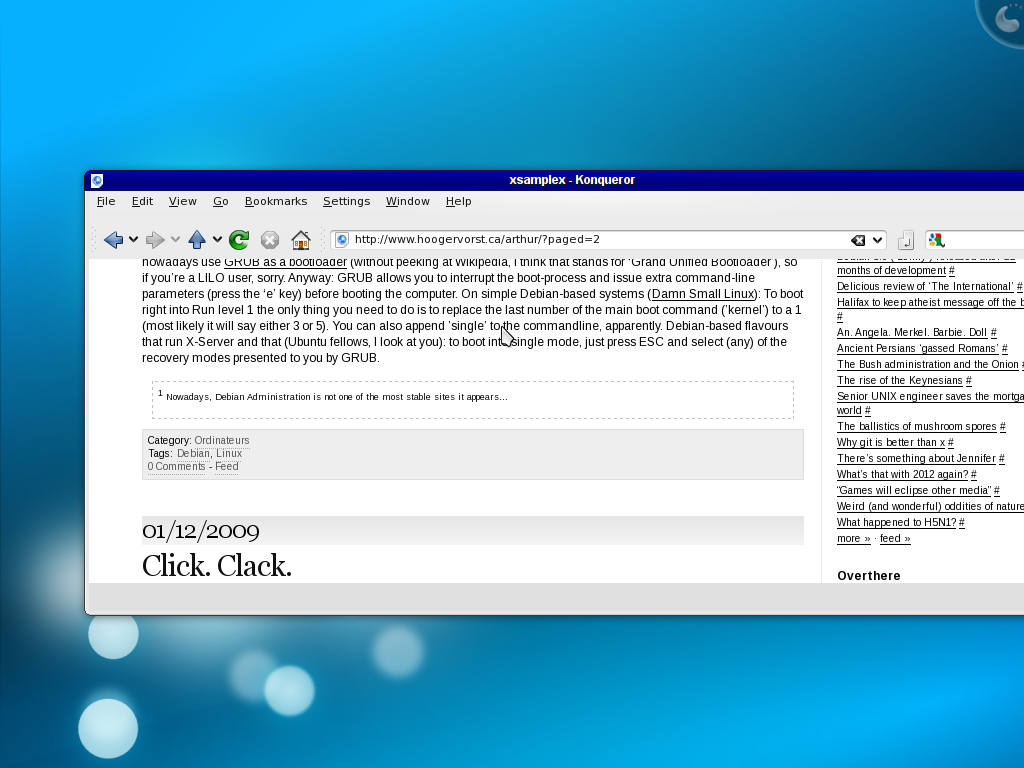Click the 'Ordinateurs' category link

[221, 440]
